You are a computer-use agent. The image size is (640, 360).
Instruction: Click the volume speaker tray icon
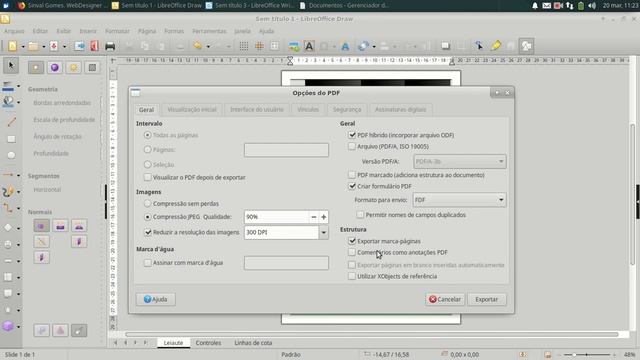tap(592, 6)
